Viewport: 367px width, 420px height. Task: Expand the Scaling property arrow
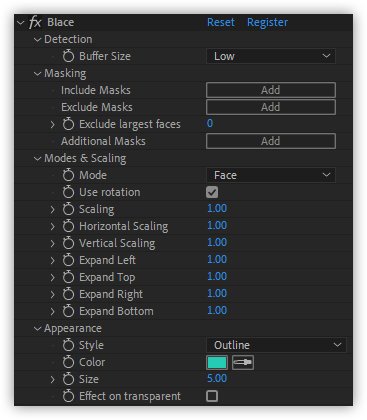pos(52,209)
